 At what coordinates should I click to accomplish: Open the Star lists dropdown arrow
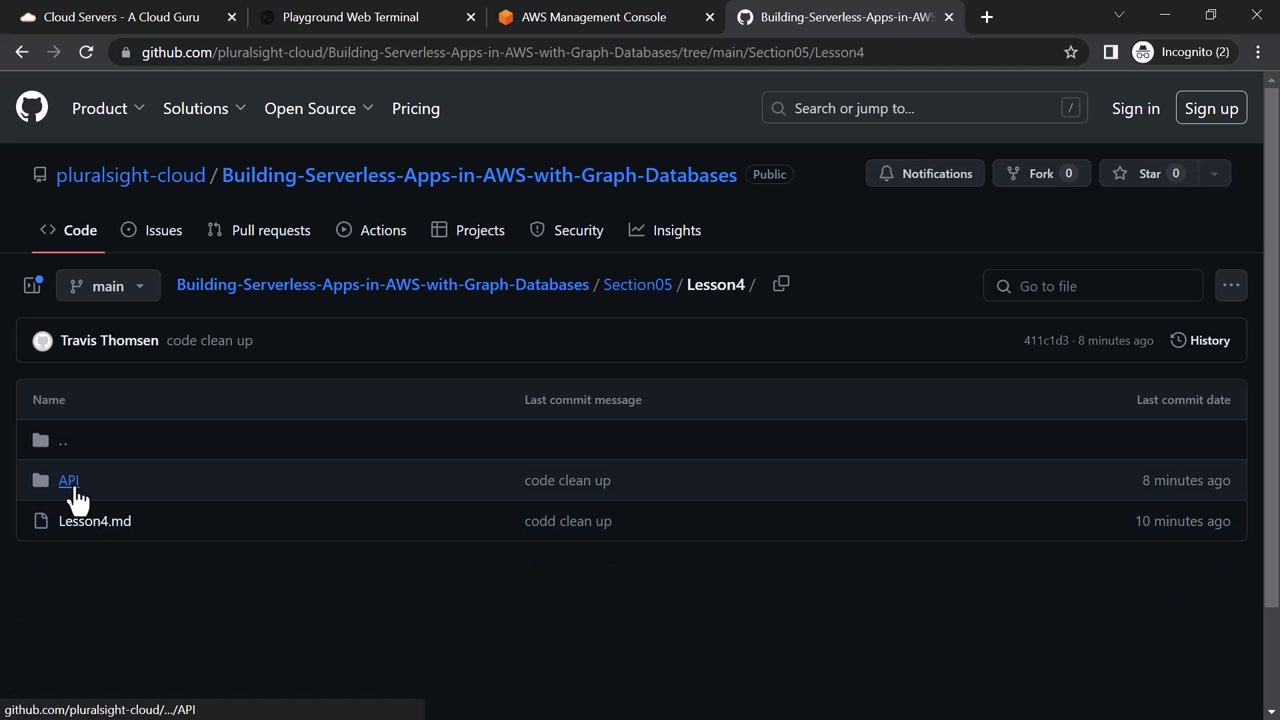pyautogui.click(x=1214, y=174)
